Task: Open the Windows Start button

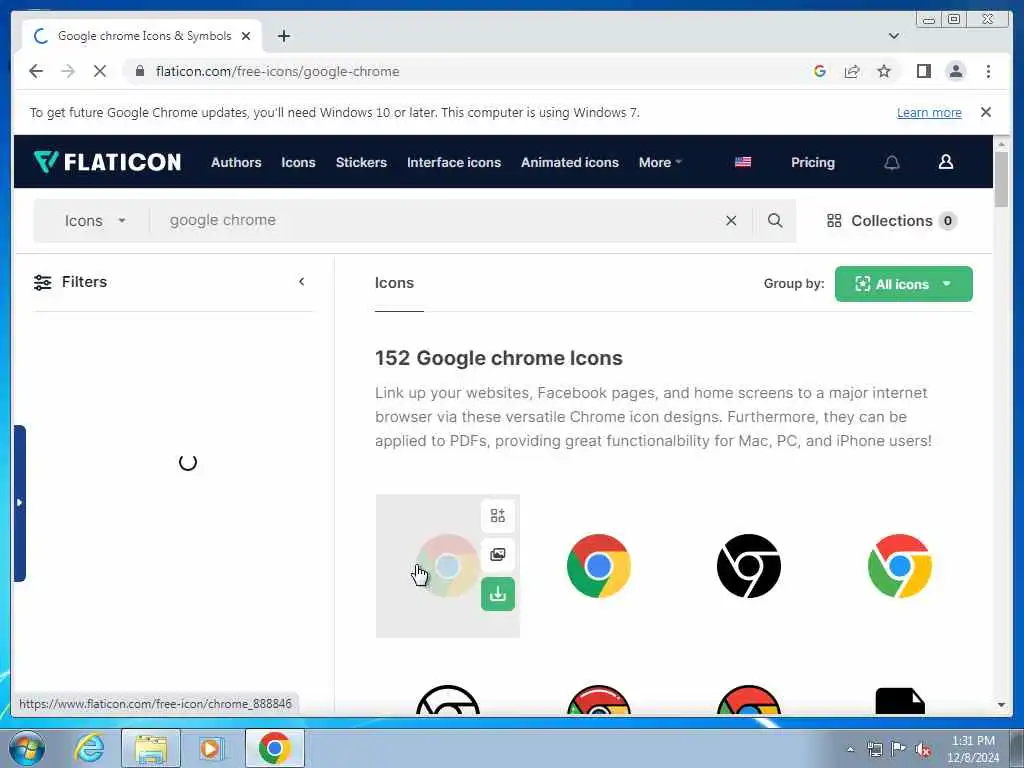Action: click(27, 748)
